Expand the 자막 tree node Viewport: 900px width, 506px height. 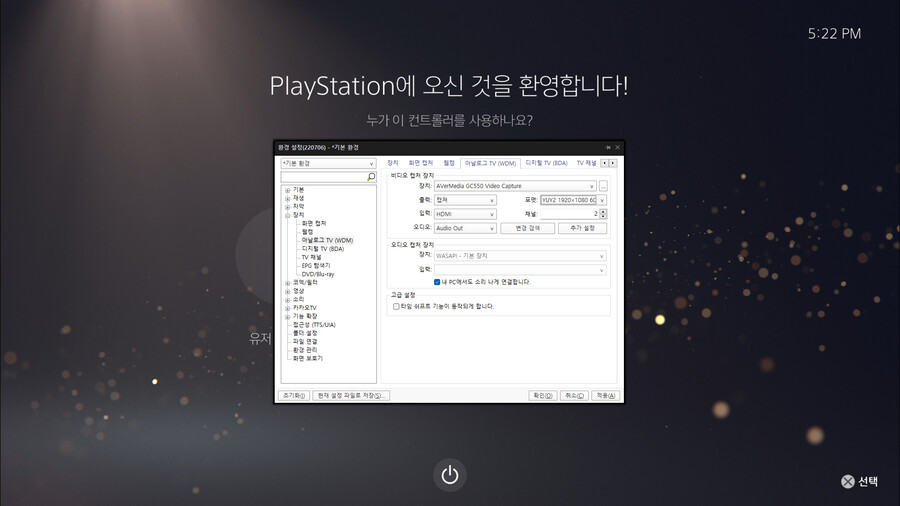(x=288, y=207)
